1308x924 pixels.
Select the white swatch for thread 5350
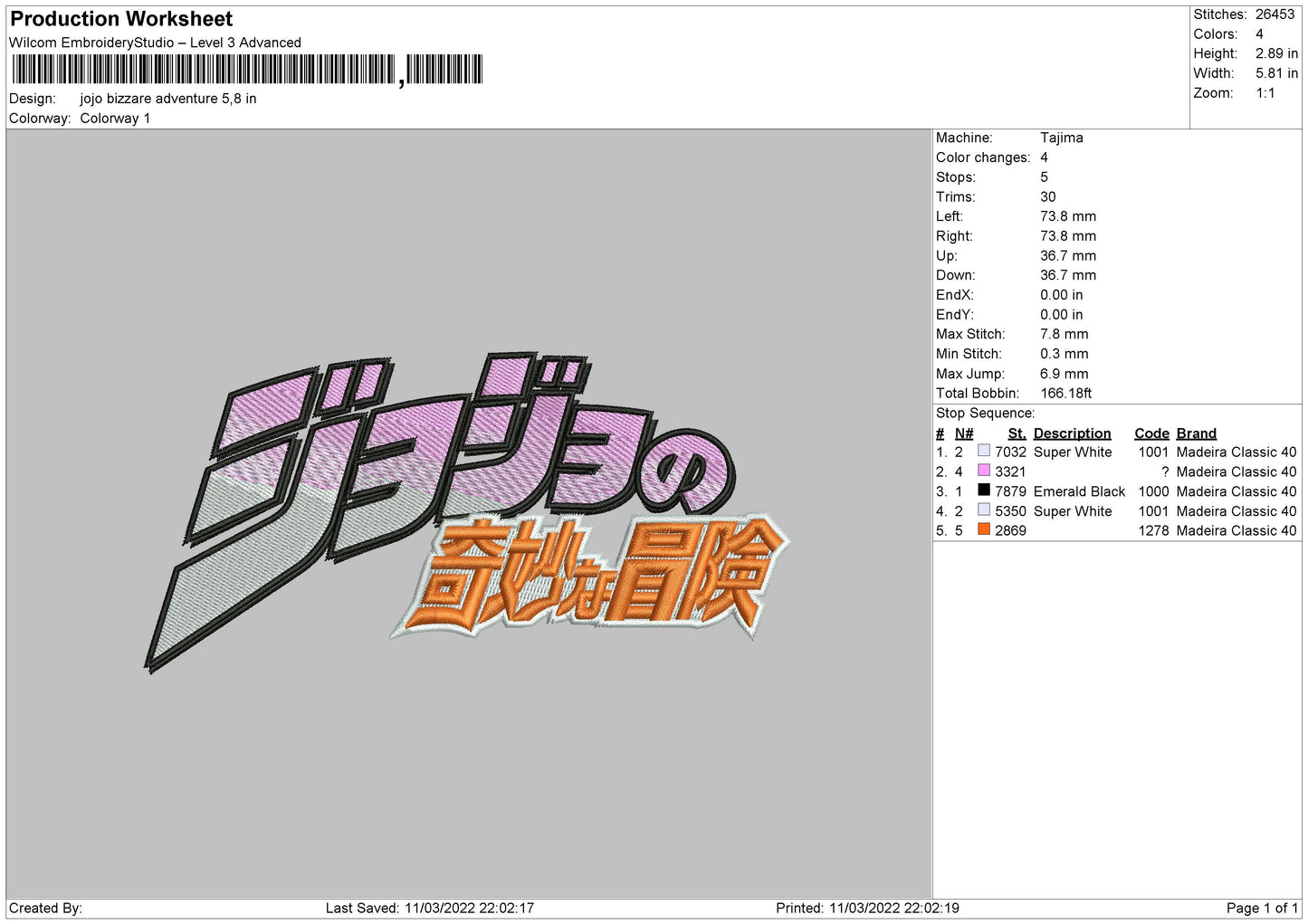984,510
